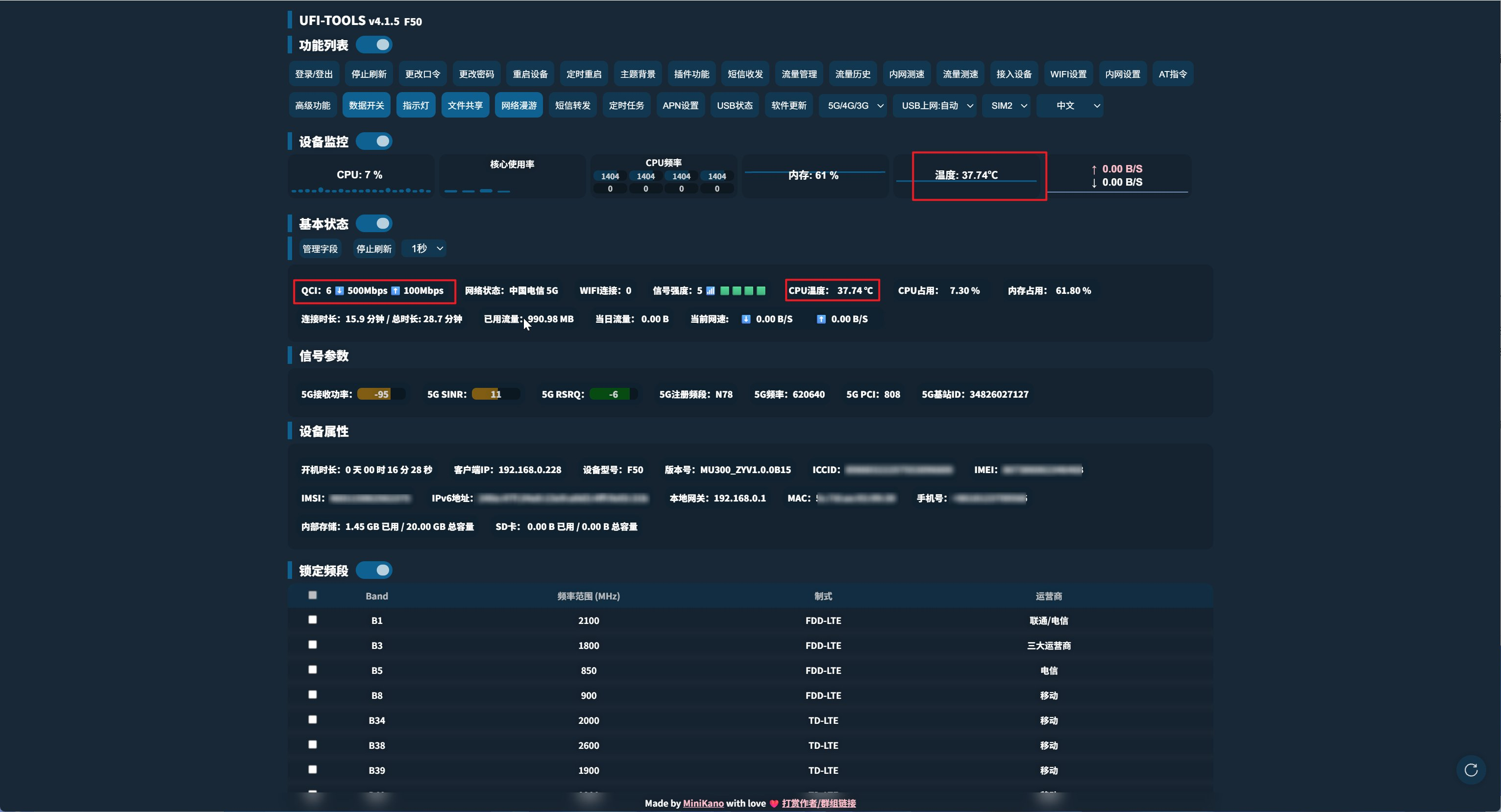Tick the select-all checkbox in Band header
The width and height of the screenshot is (1501, 812).
coord(313,596)
